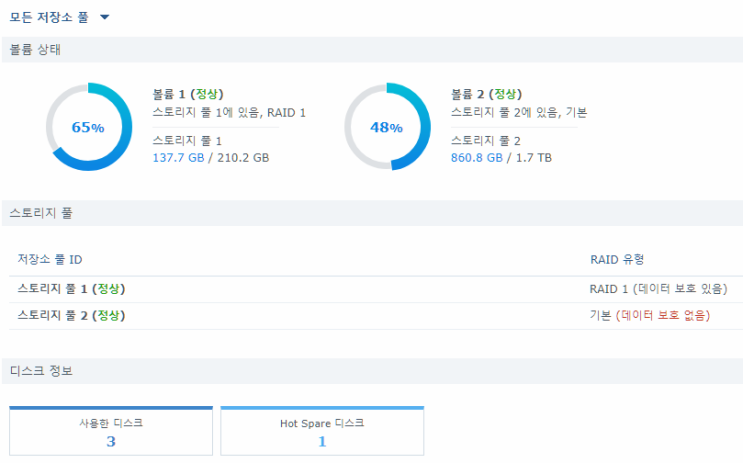Viewport: 743px width, 463px height.
Task: Open the 사용한 디스크 card
Action: click(x=111, y=431)
